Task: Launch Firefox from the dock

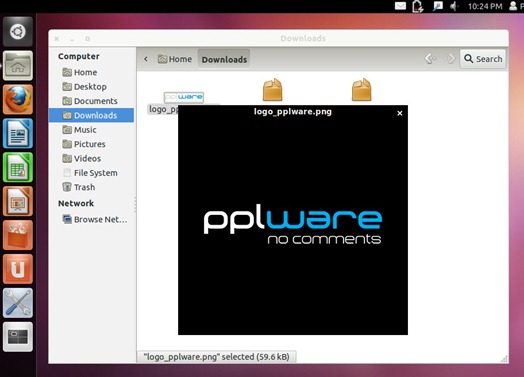Action: click(18, 99)
